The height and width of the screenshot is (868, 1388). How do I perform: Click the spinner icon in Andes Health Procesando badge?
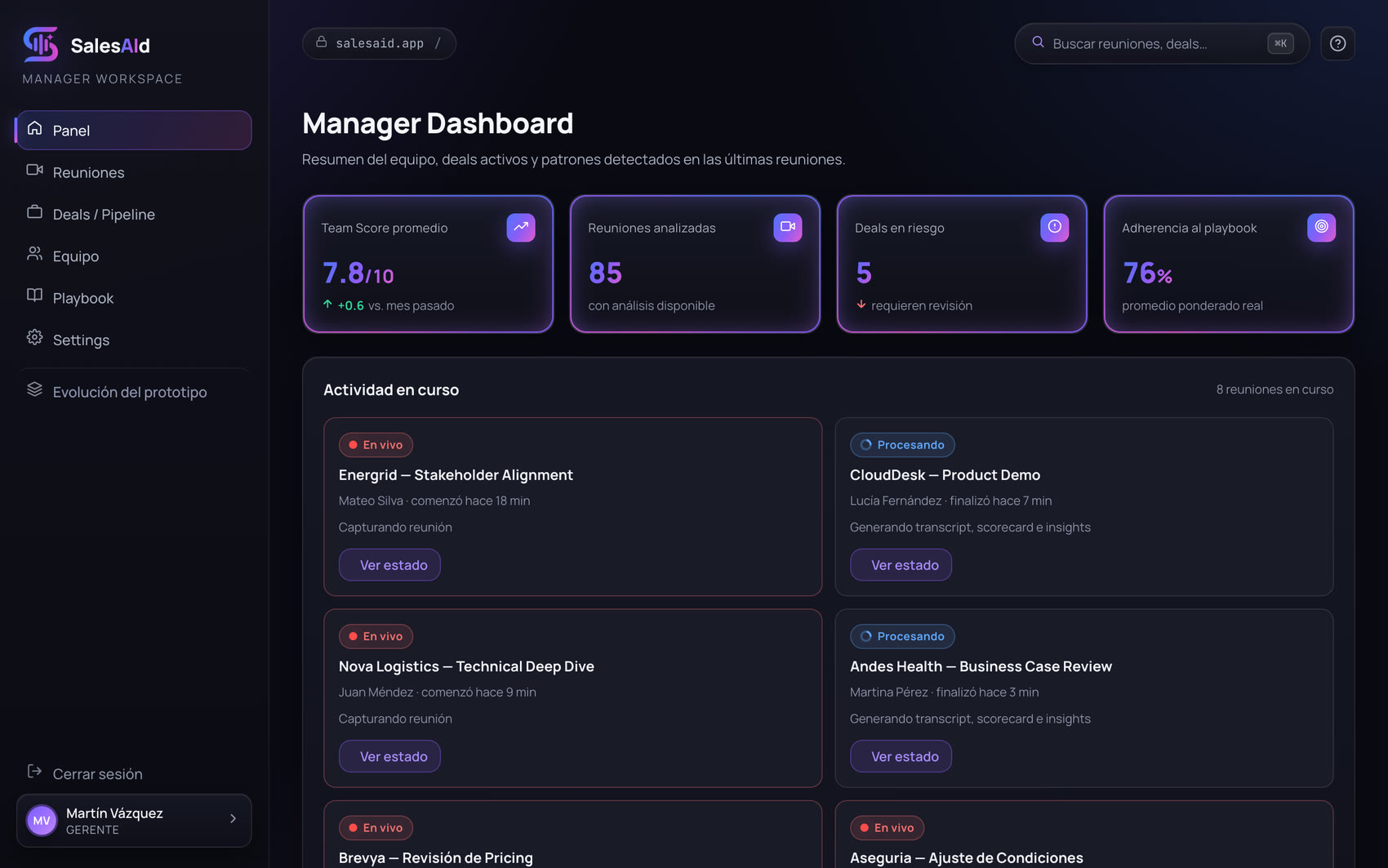click(x=866, y=636)
